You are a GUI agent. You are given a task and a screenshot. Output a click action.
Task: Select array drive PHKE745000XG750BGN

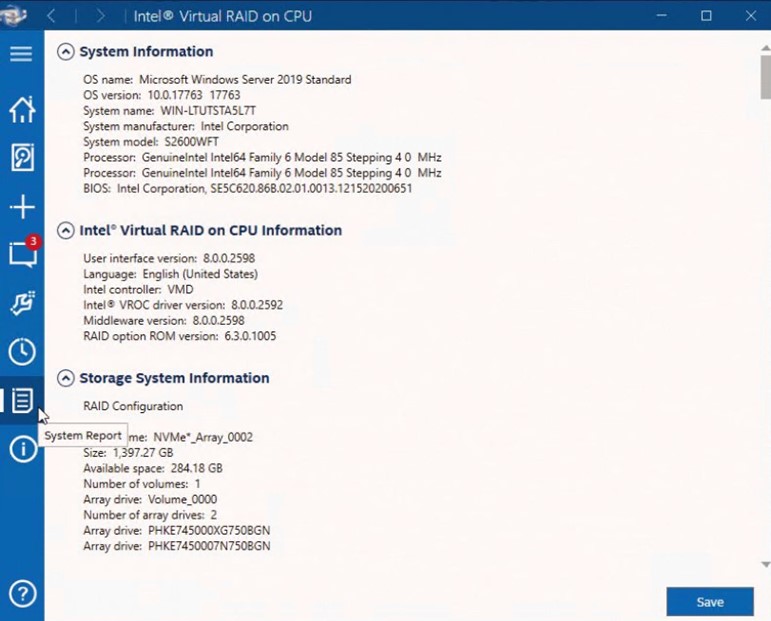(x=177, y=531)
